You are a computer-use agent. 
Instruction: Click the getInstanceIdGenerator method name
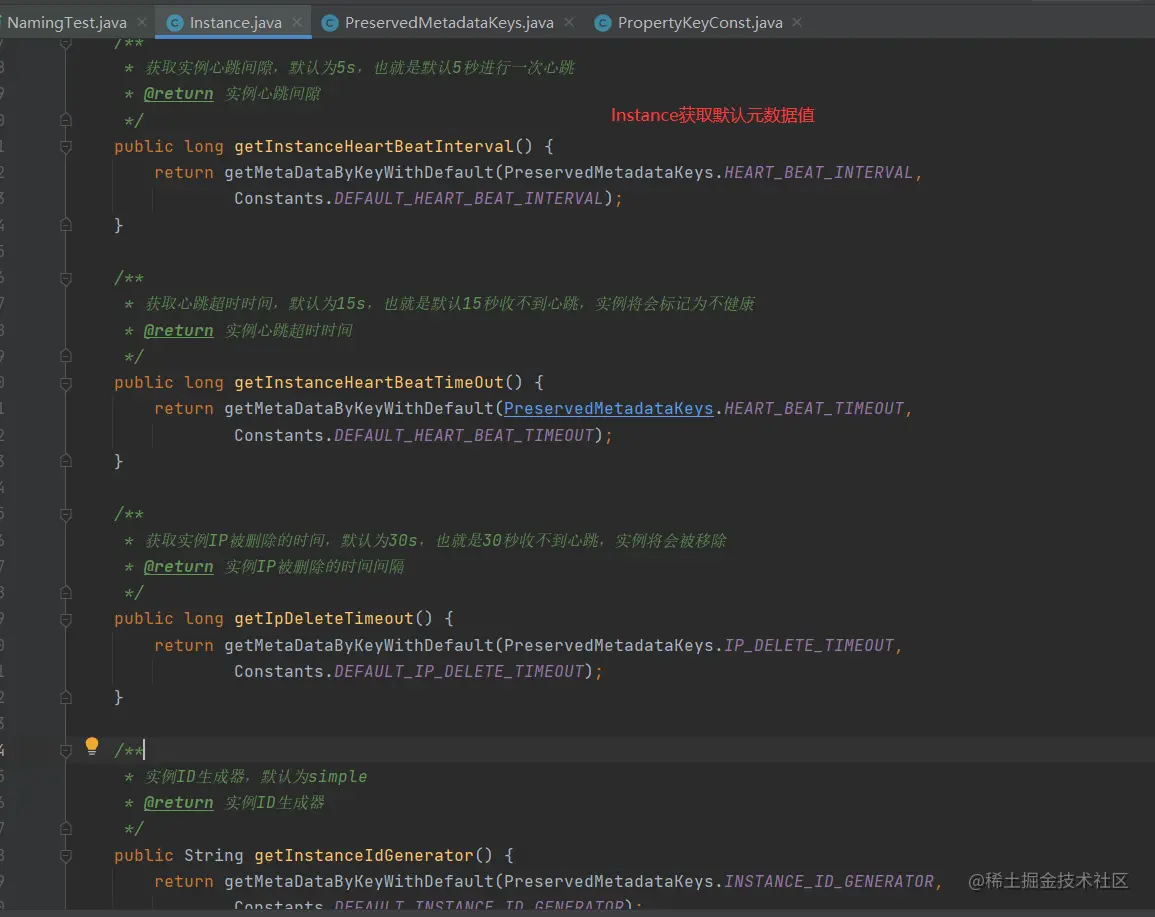point(364,855)
